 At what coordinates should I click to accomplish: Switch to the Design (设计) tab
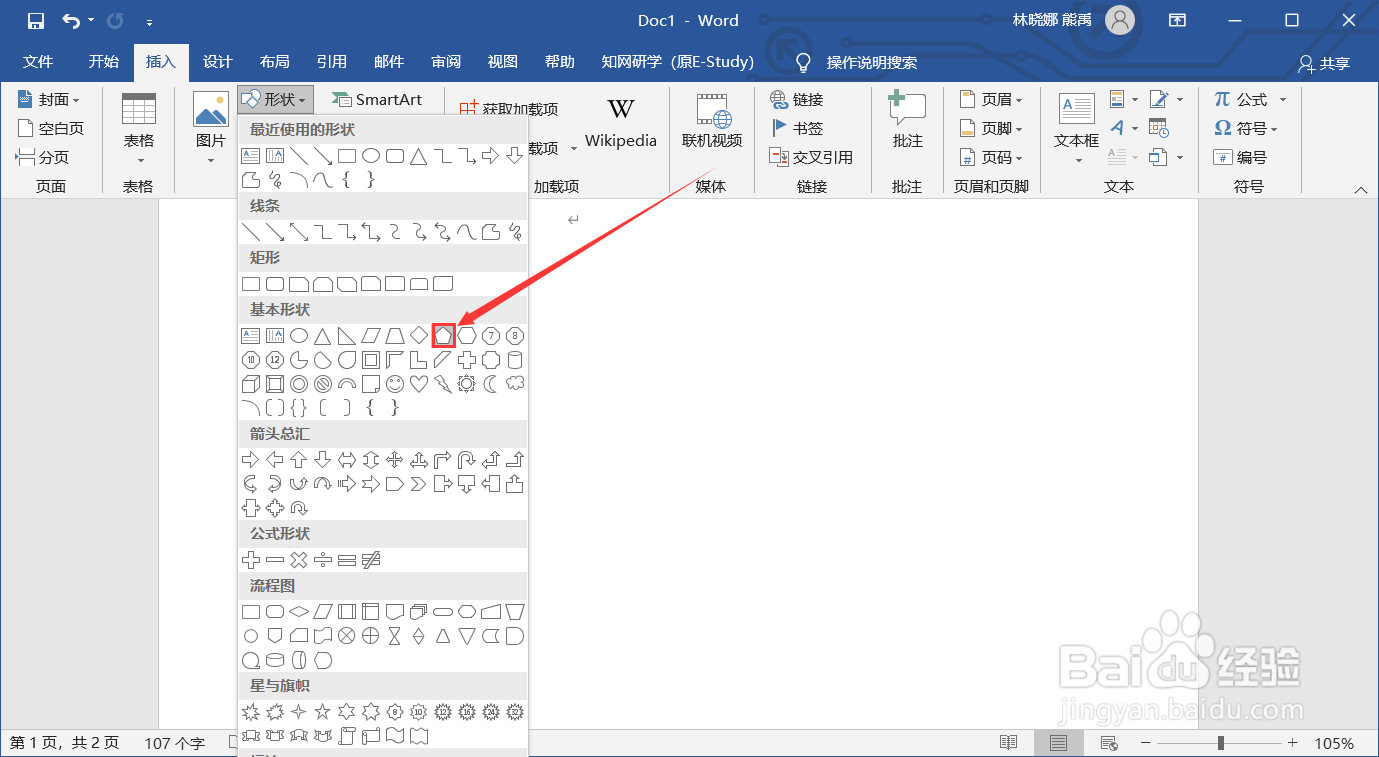tap(218, 62)
